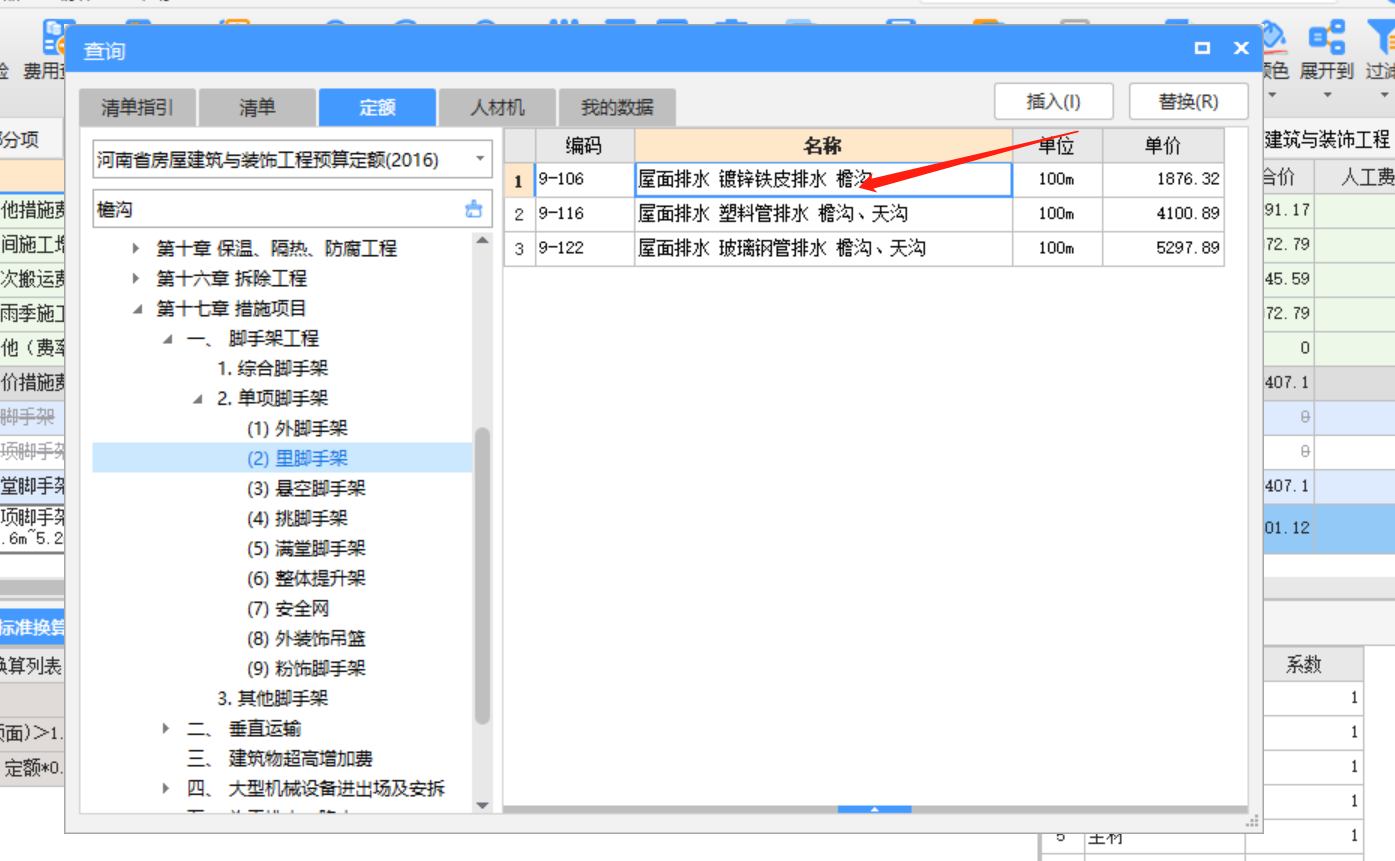
Task: Select code cell 9-122
Action: tap(584, 248)
